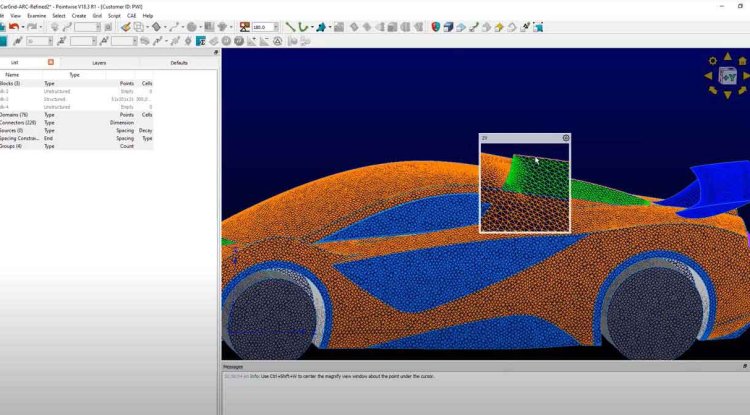Image resolution: width=750 pixels, height=415 pixels.
Task: Open the Help menu
Action: tap(148, 16)
